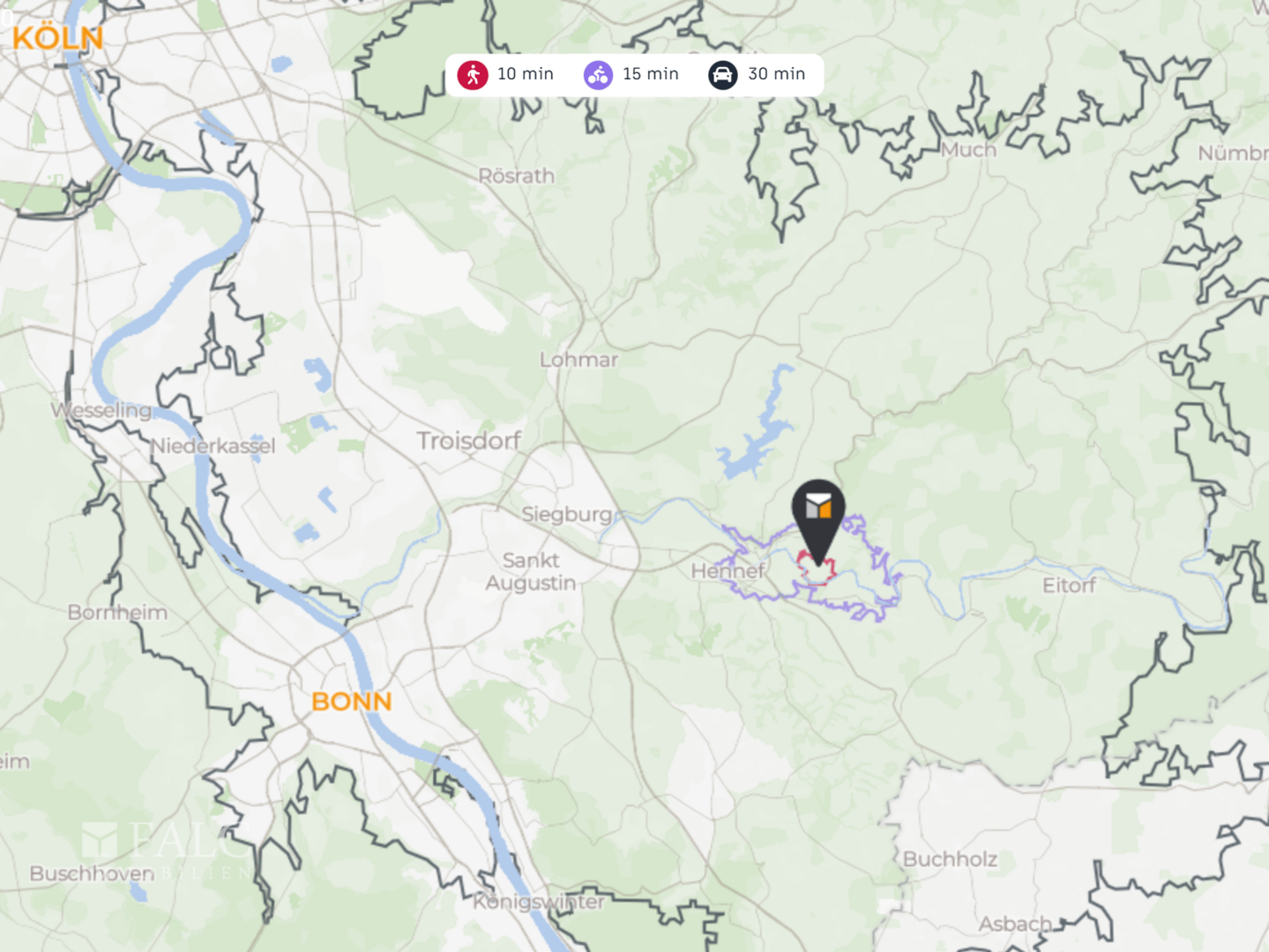Click the Niederkassel town label
Image resolution: width=1269 pixels, height=952 pixels.
tap(213, 446)
